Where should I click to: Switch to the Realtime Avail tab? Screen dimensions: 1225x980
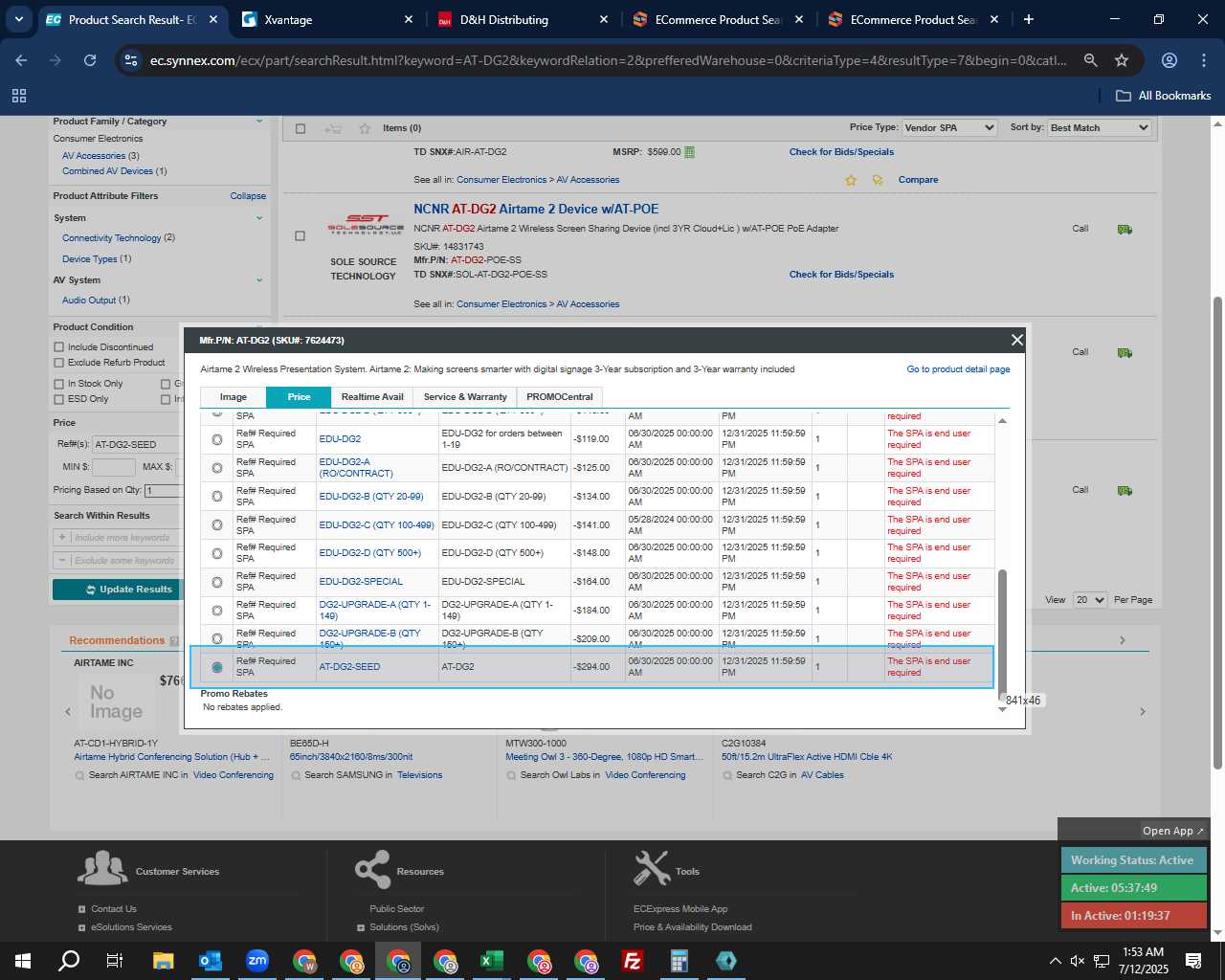(372, 397)
